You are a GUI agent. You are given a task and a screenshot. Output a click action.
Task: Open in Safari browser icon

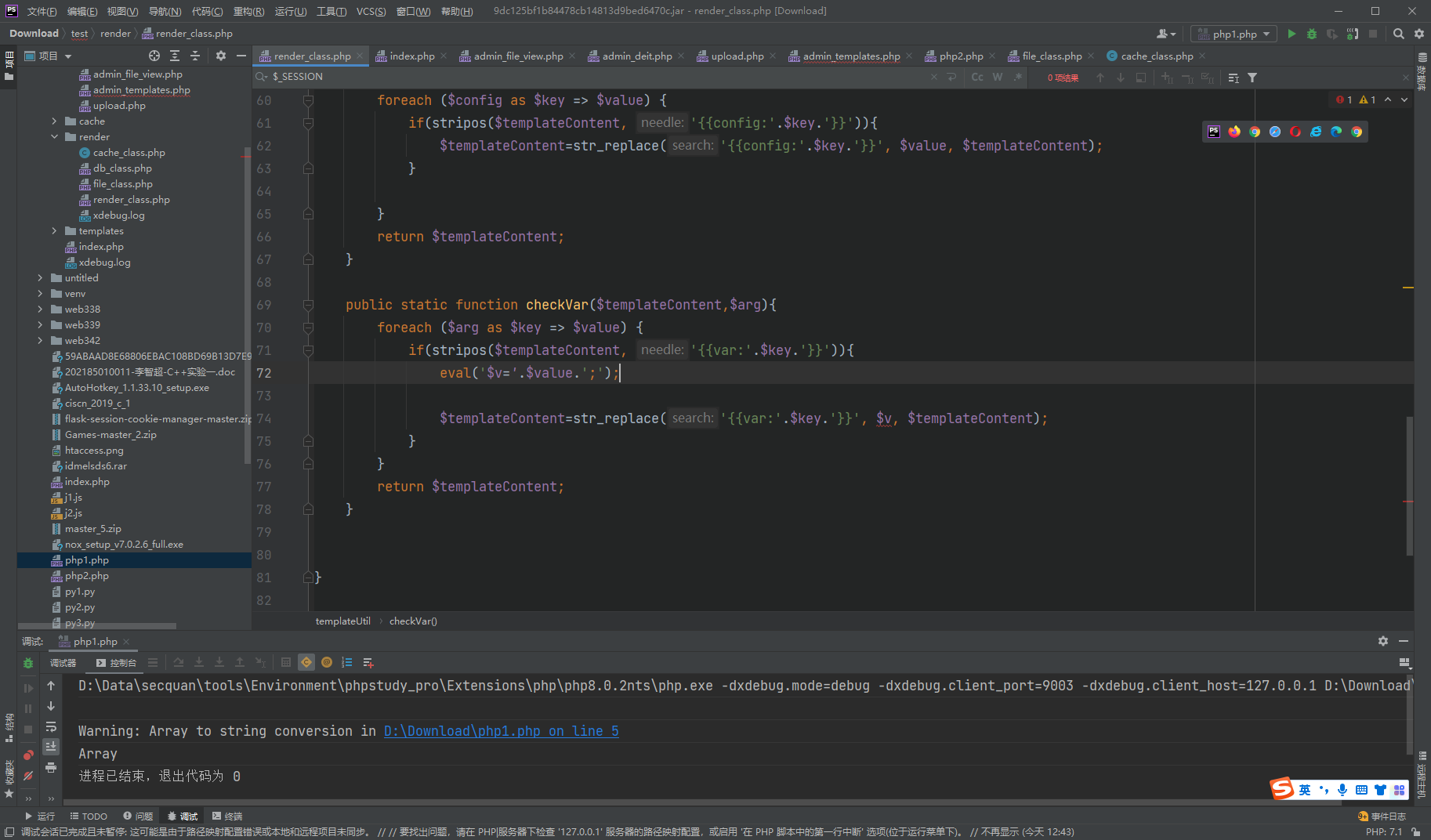click(1275, 132)
